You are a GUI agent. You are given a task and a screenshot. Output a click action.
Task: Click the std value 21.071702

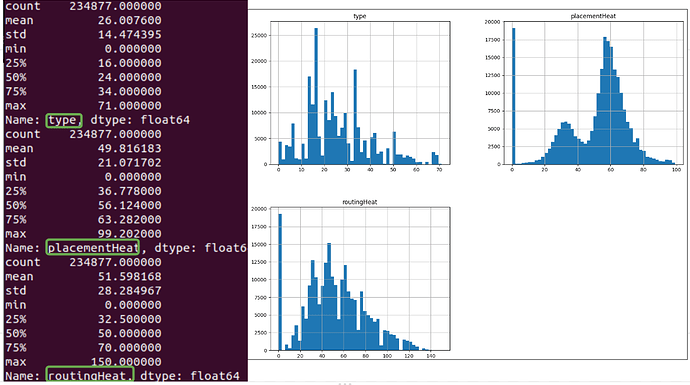coord(129,162)
